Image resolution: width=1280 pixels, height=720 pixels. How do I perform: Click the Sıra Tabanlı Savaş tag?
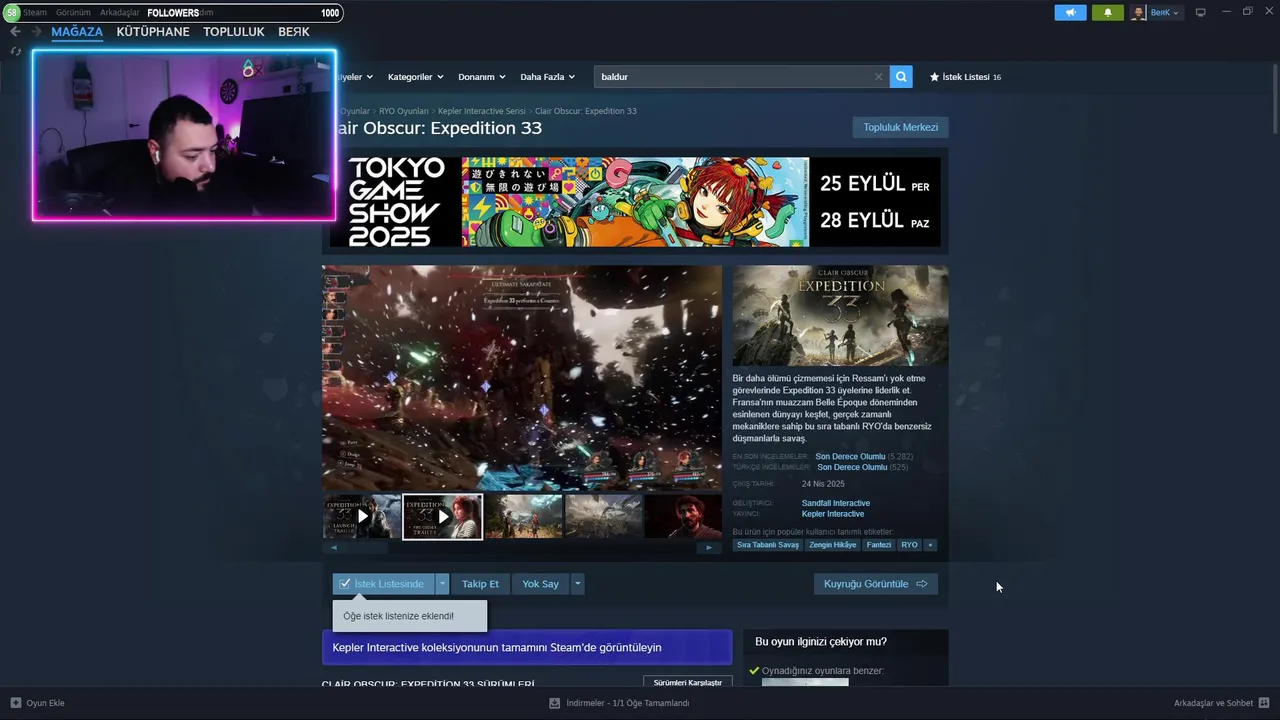click(768, 545)
